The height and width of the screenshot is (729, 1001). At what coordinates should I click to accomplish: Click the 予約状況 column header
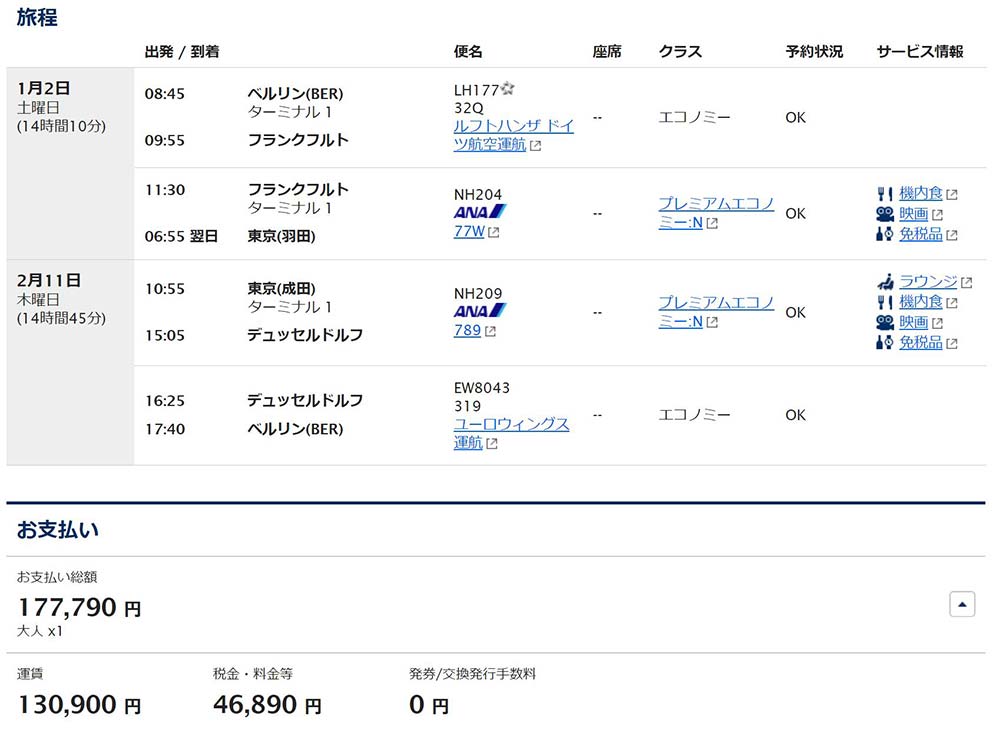[814, 51]
